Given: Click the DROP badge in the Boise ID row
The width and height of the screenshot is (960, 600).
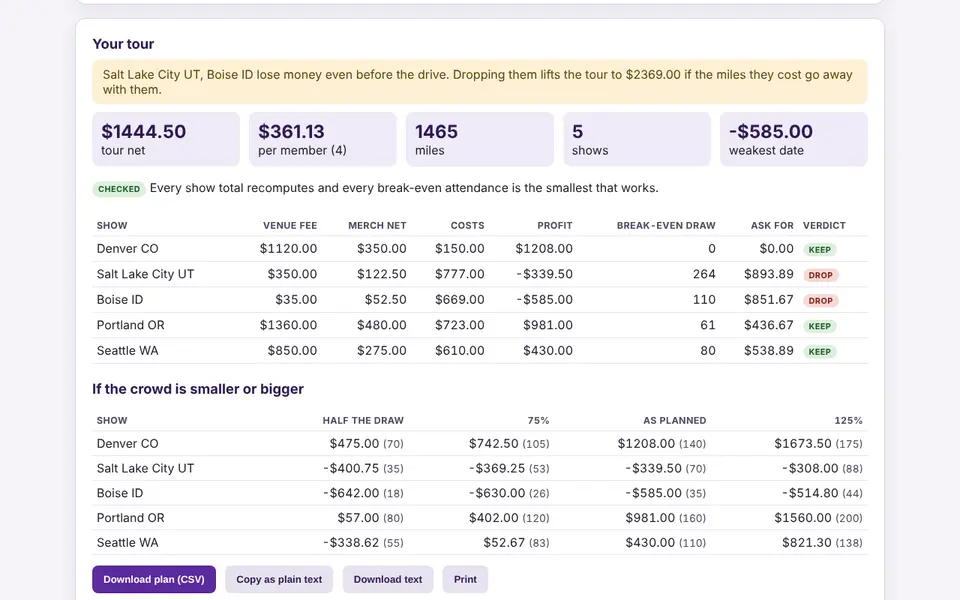Looking at the screenshot, I should [820, 301].
